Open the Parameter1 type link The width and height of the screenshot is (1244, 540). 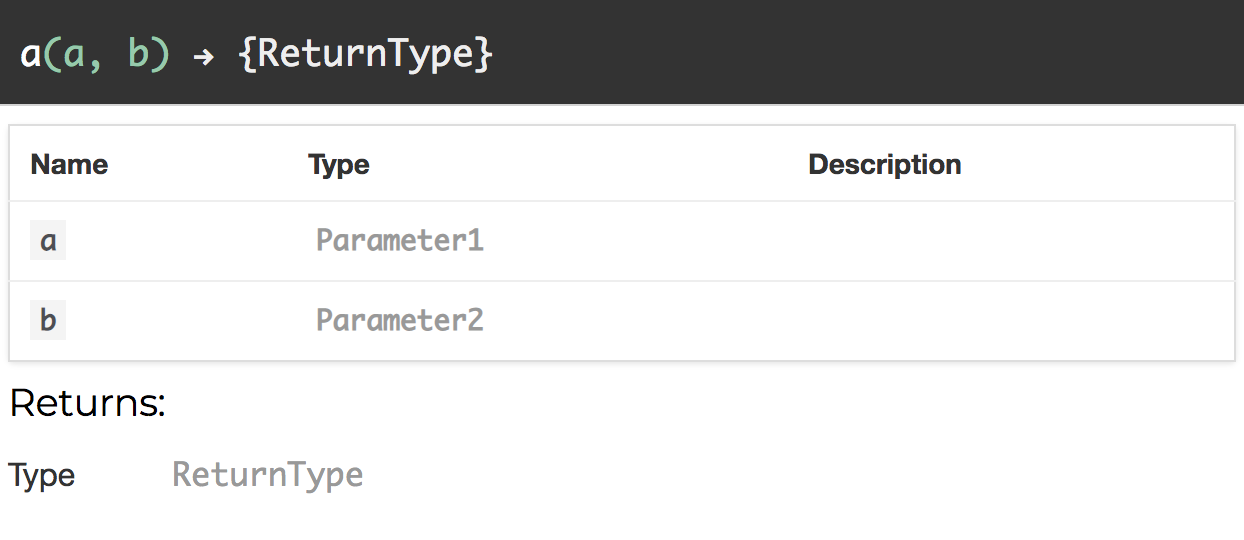[x=400, y=240]
